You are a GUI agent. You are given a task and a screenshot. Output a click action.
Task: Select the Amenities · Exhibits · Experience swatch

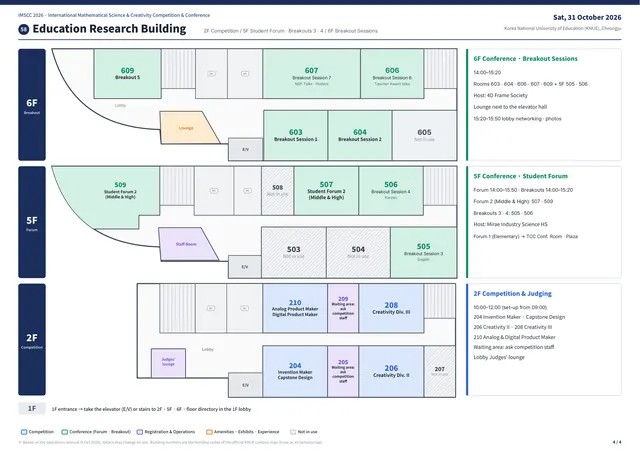209,432
